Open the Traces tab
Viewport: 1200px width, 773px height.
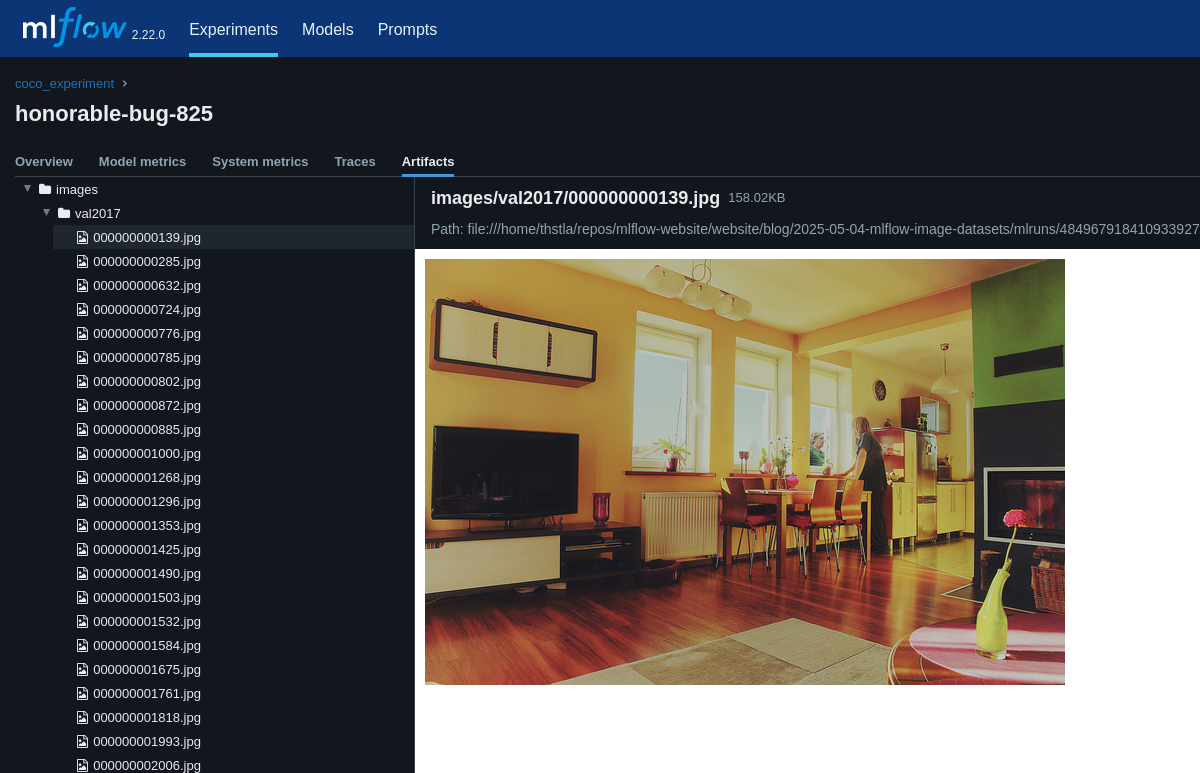pos(355,161)
